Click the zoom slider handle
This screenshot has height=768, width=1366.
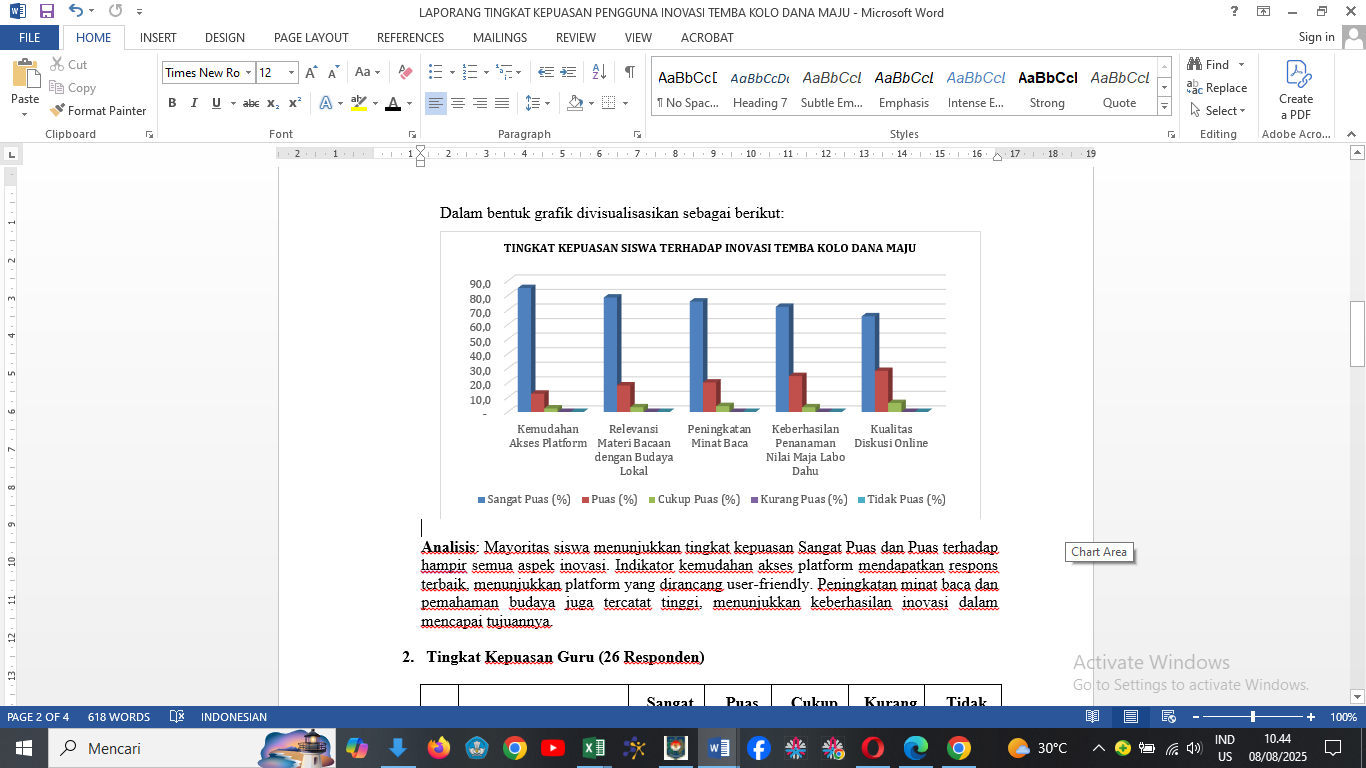pos(1253,717)
